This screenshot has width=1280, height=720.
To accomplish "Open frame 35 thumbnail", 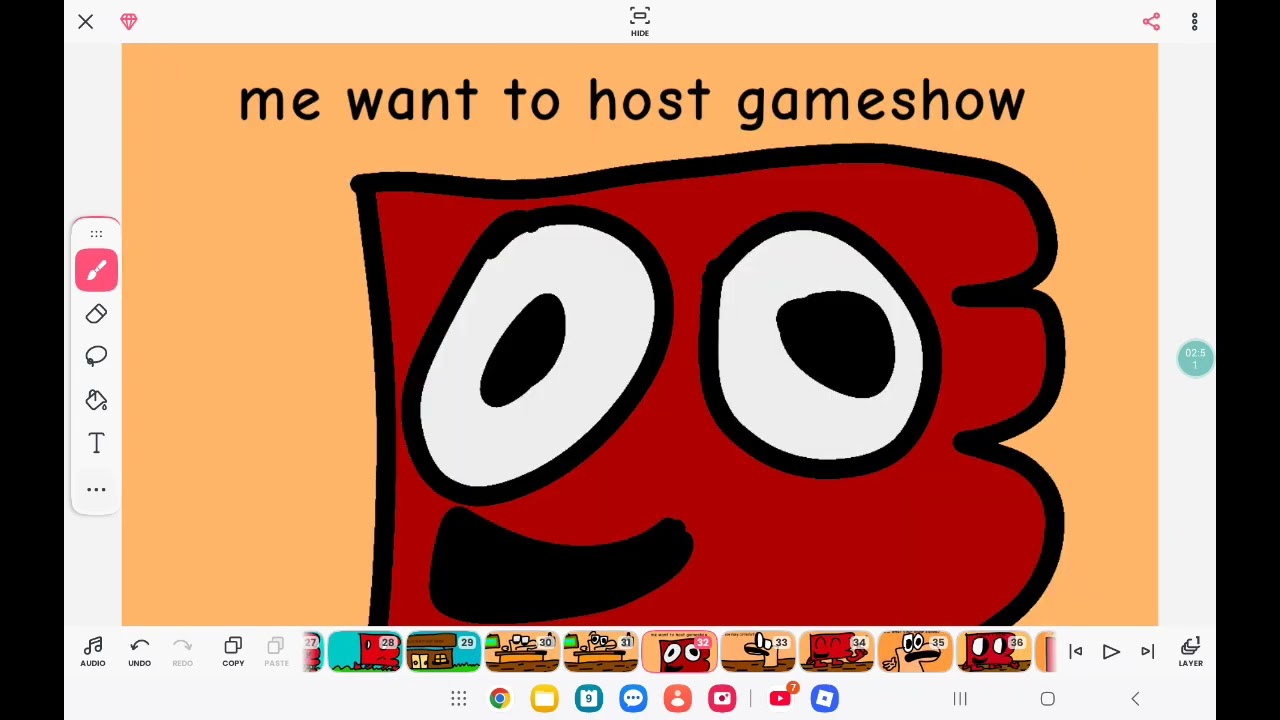I will pyautogui.click(x=916, y=651).
